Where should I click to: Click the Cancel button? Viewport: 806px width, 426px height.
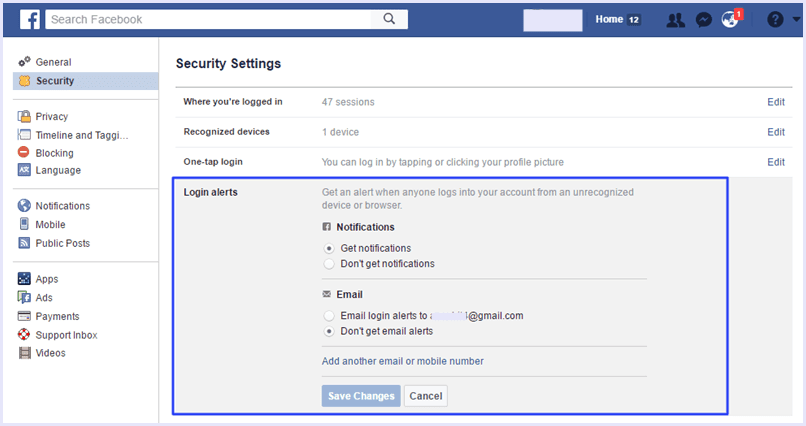click(426, 396)
